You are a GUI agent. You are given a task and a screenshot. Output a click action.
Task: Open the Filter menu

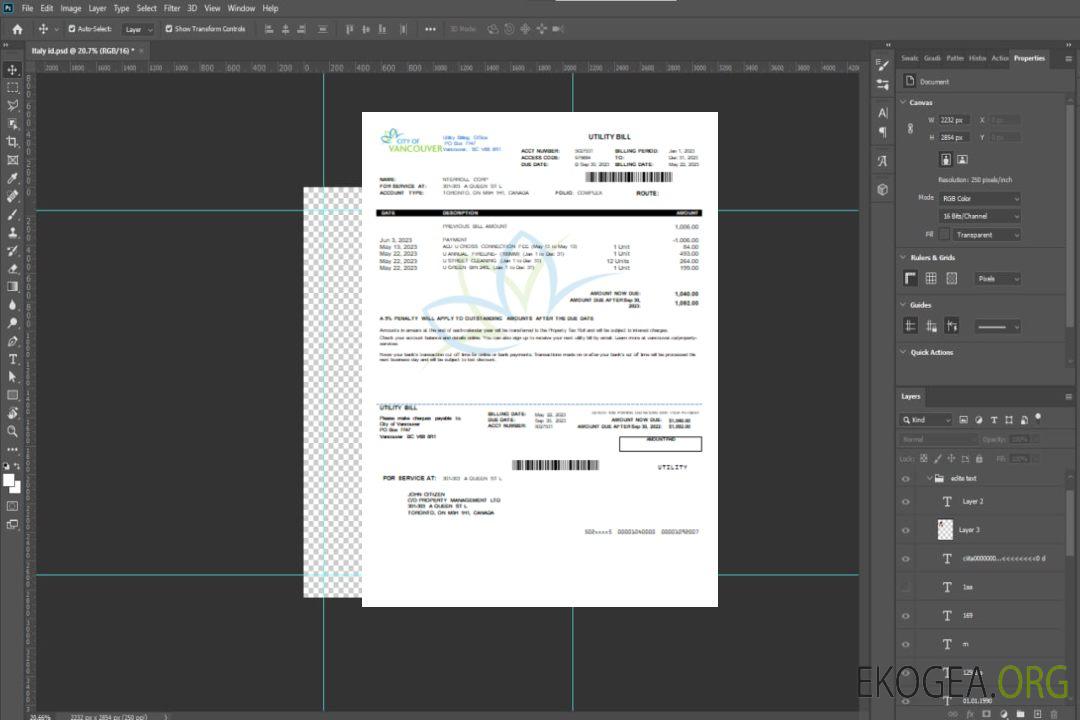pyautogui.click(x=172, y=8)
